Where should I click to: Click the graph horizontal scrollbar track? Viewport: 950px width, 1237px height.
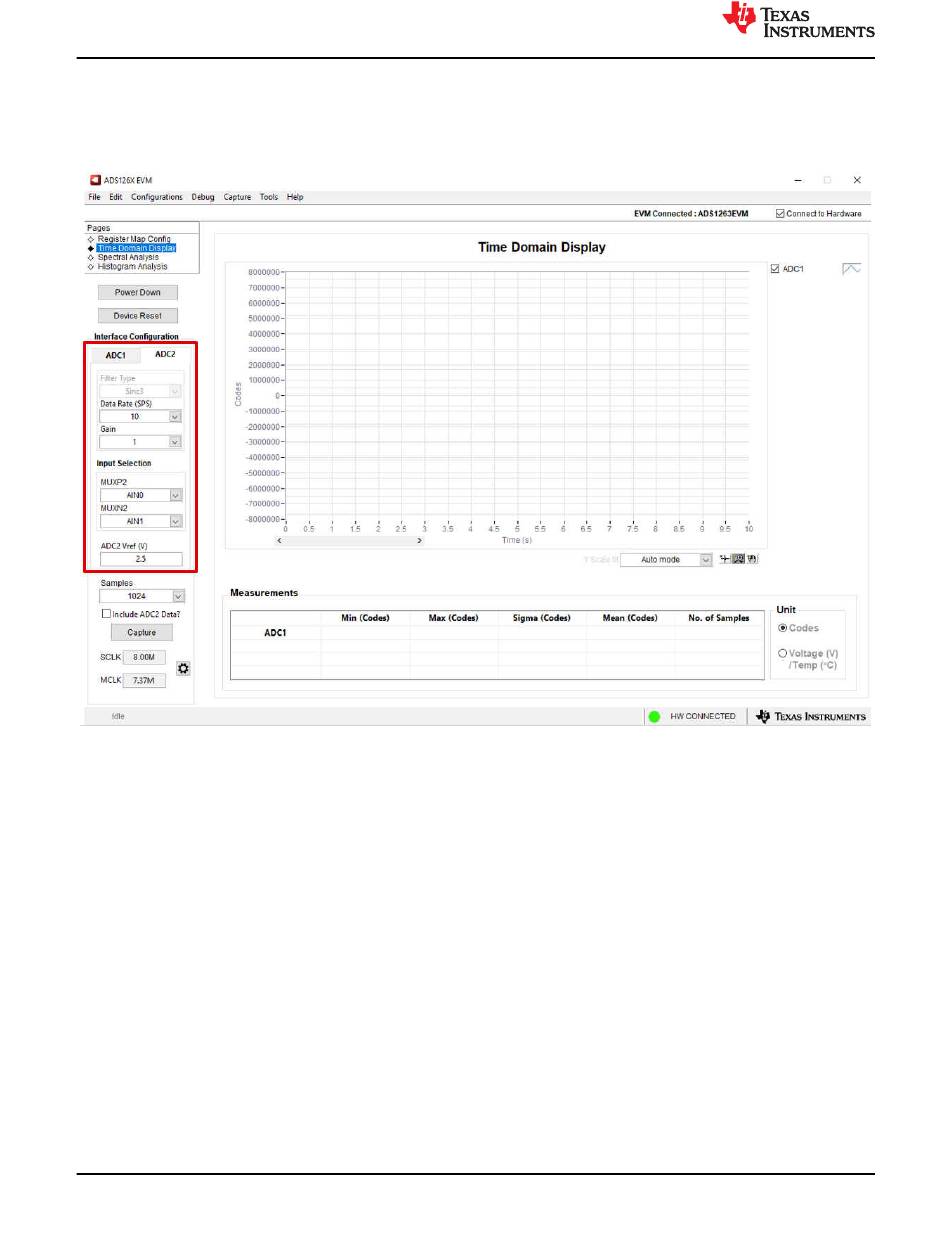(x=350, y=540)
